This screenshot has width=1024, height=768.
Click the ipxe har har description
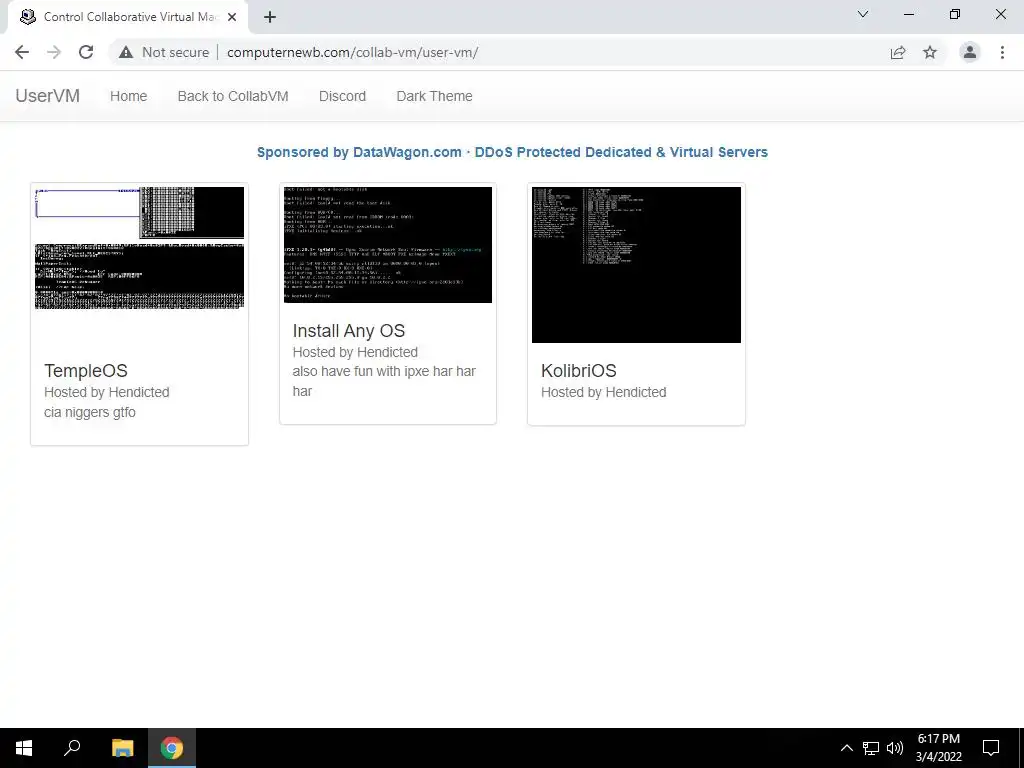(384, 381)
